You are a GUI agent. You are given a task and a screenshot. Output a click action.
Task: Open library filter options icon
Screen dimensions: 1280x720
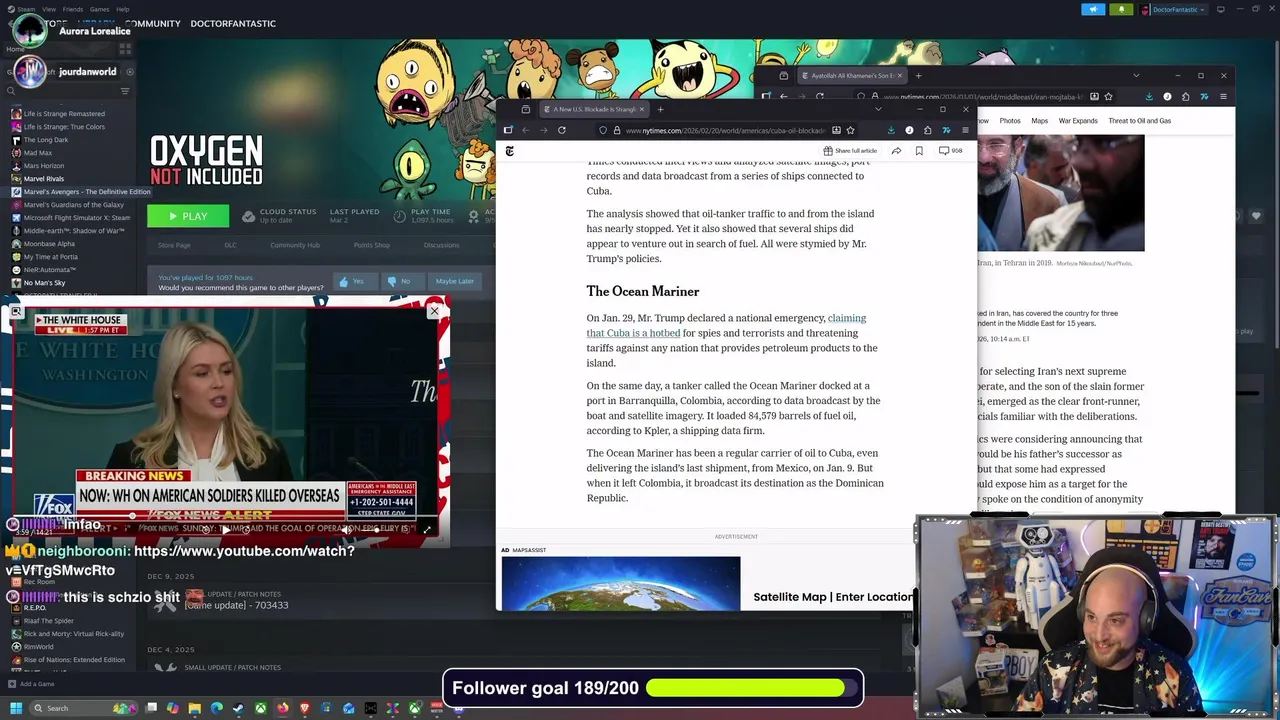click(x=125, y=91)
